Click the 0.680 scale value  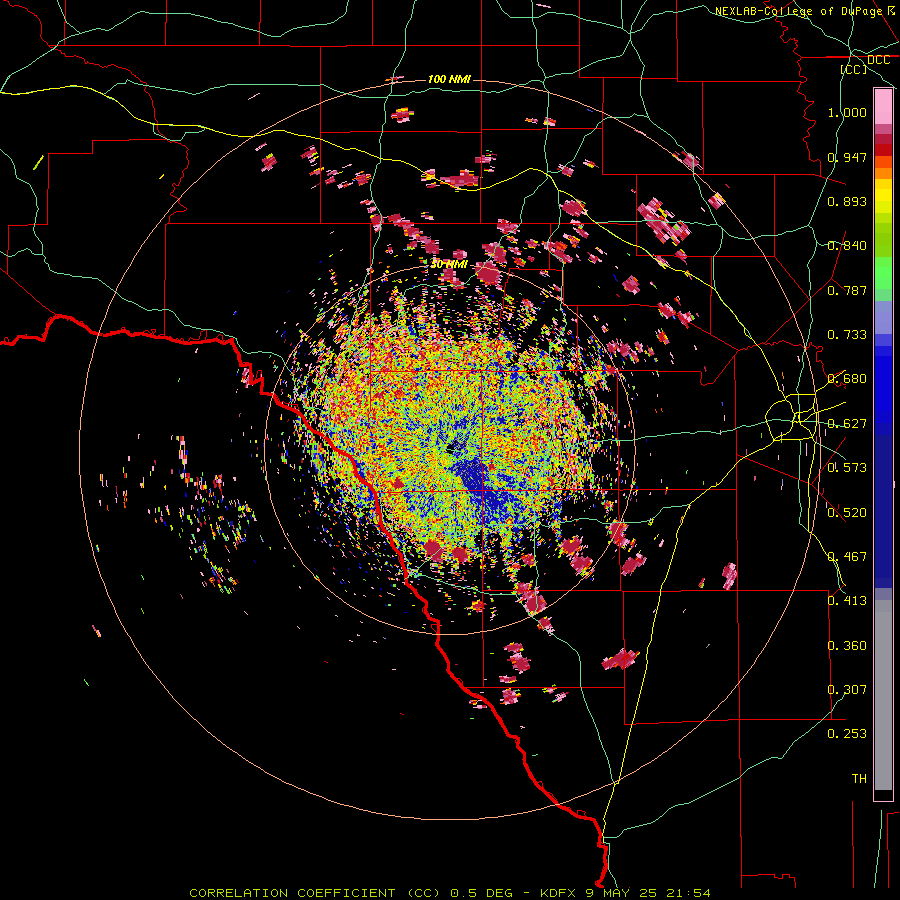point(847,379)
